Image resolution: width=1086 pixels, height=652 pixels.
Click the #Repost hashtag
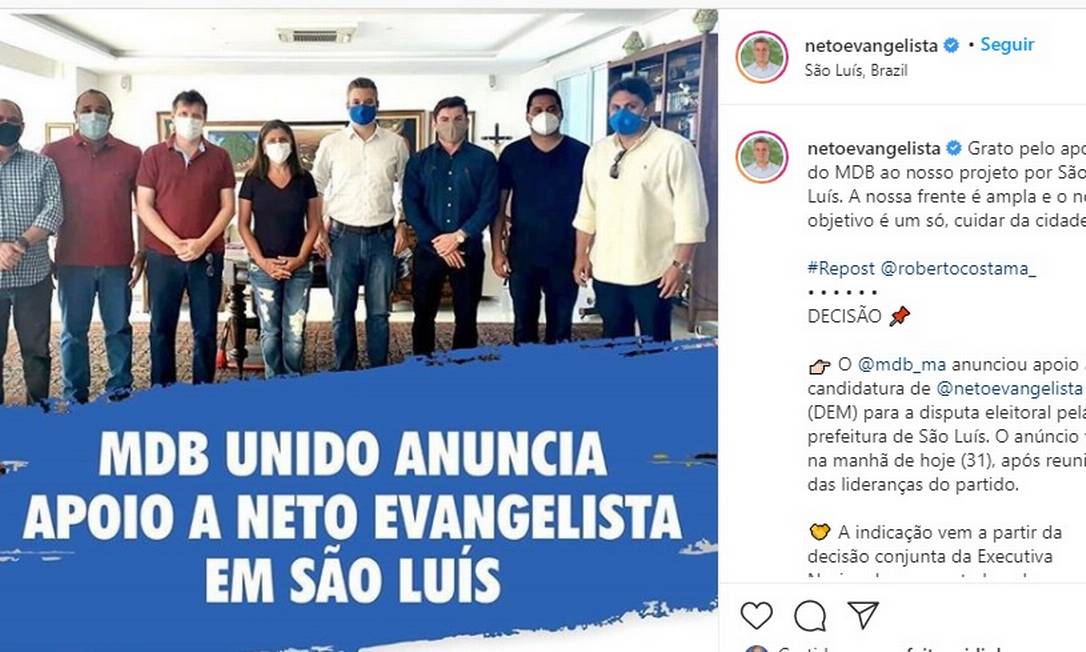(841, 268)
